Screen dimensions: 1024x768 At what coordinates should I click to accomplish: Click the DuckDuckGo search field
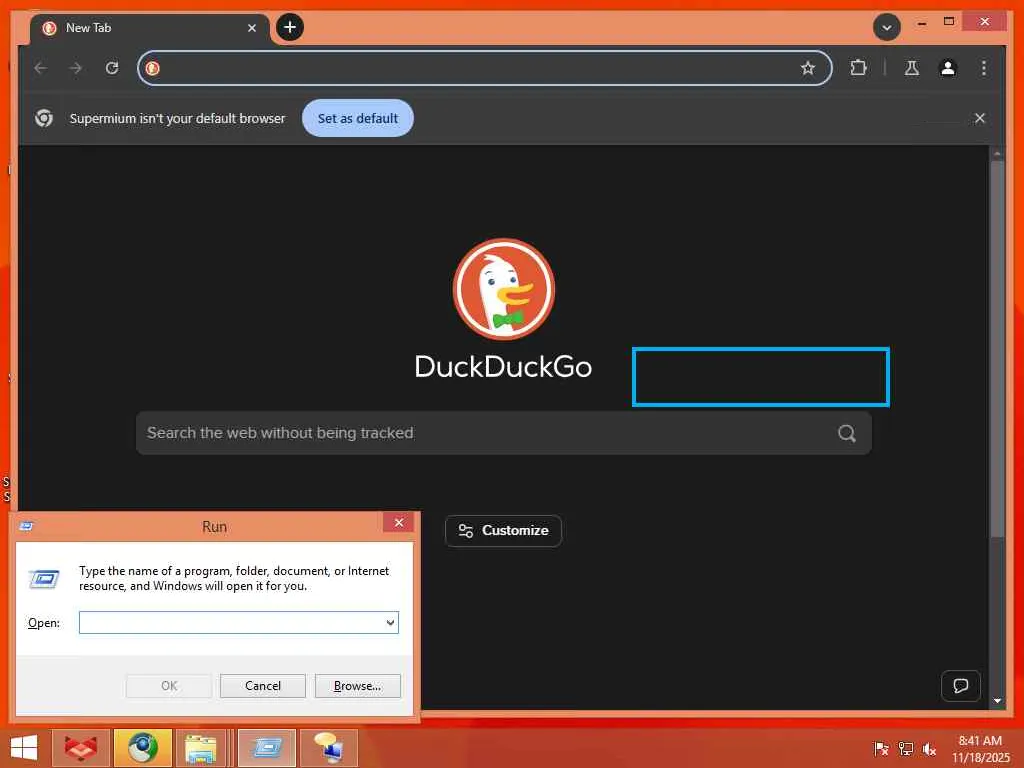pyautogui.click(x=504, y=433)
